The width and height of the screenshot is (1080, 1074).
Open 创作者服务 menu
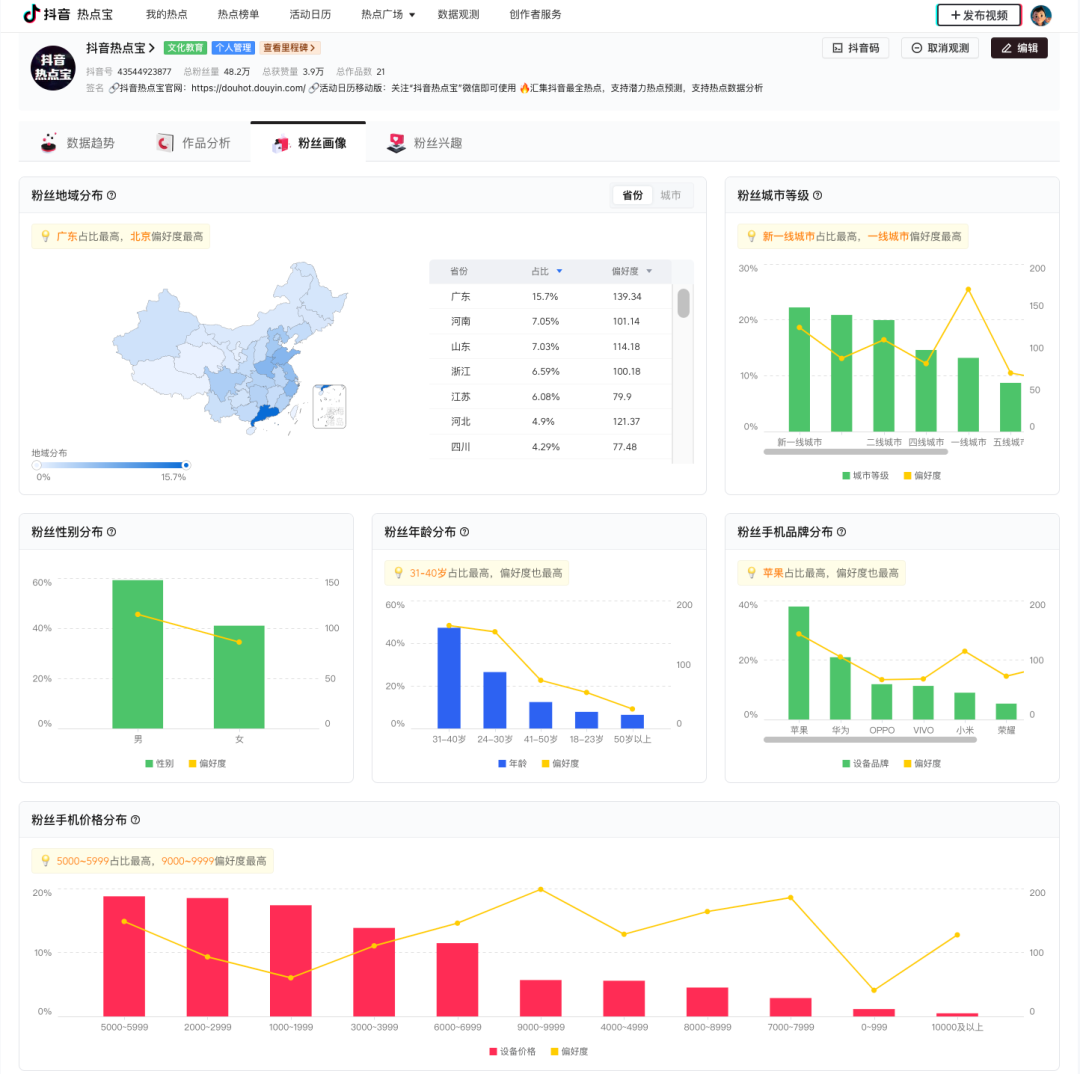(535, 14)
